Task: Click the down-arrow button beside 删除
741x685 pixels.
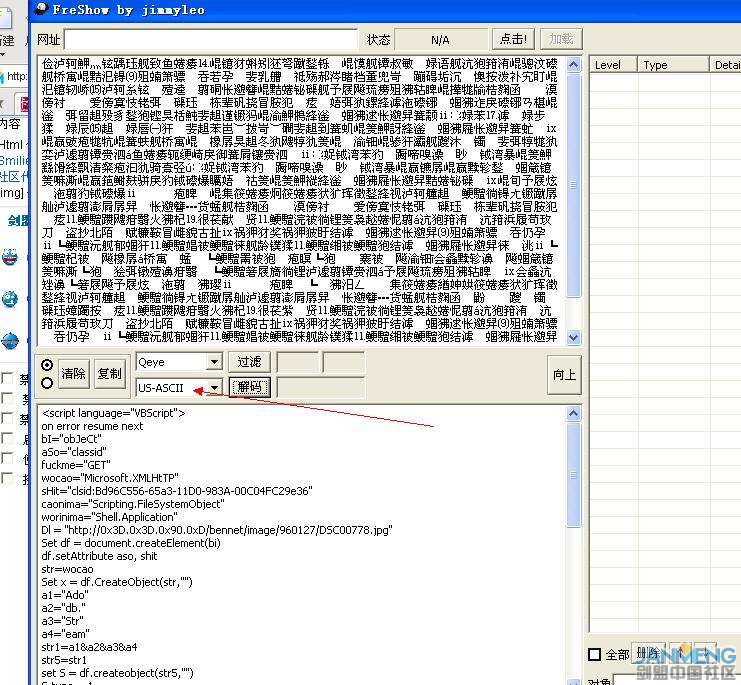Action: 705,653
